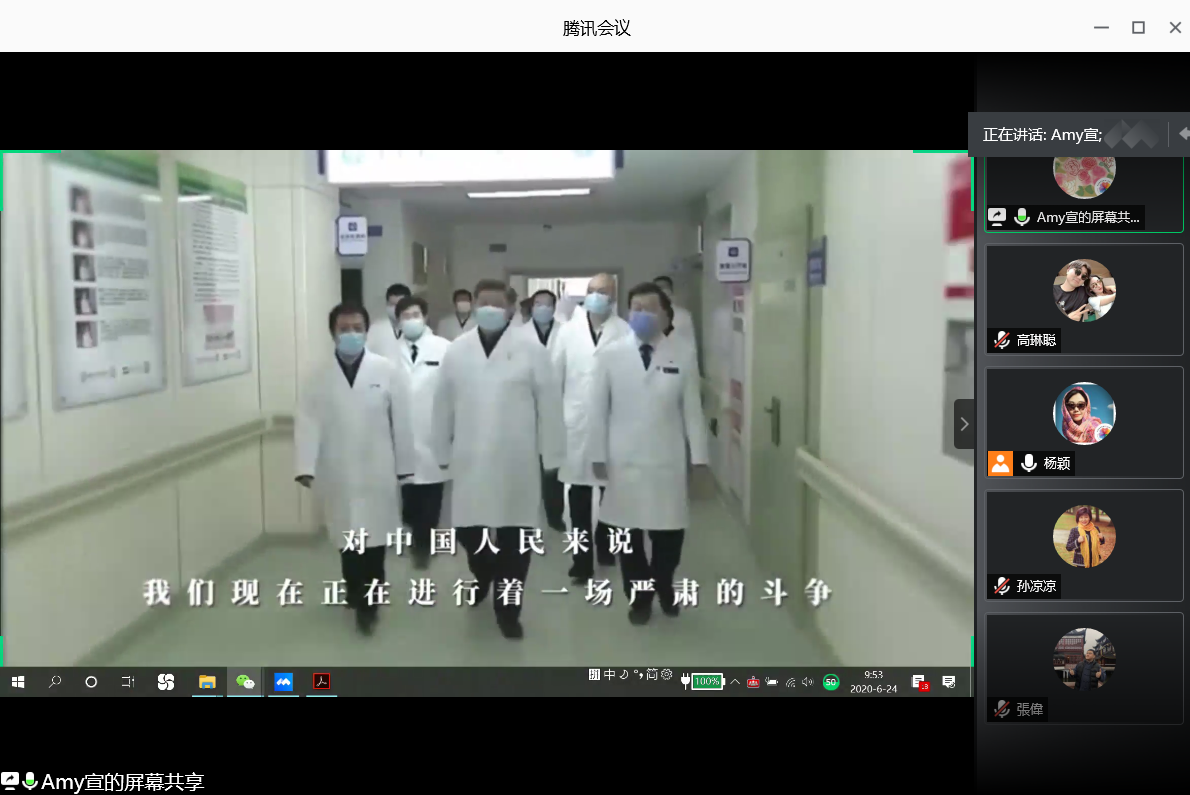The height and width of the screenshot is (795, 1190).
Task: Open Task View in the shared taskbar
Action: tap(128, 682)
